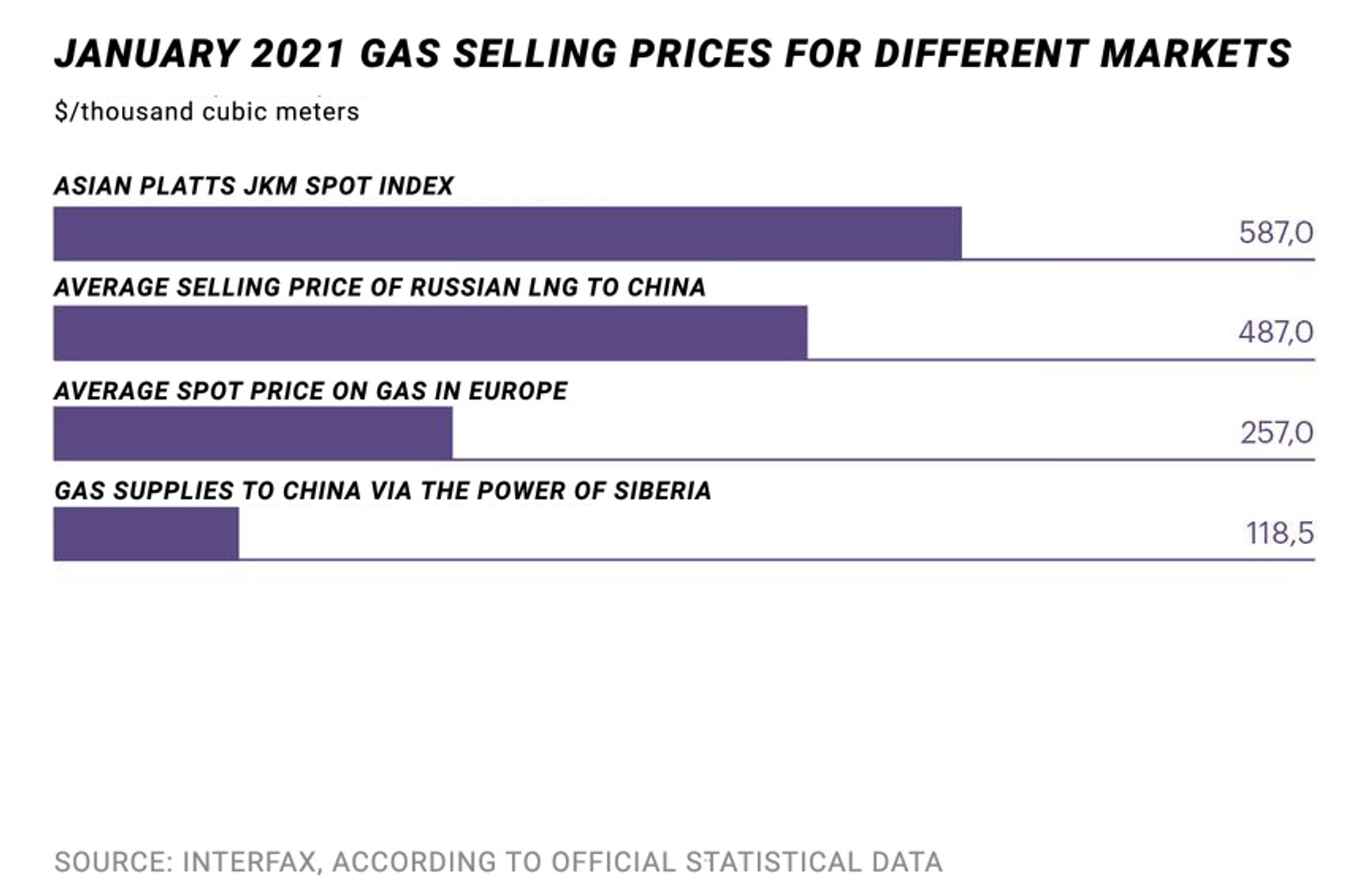Select the "$/thousand cubic meters" unit subtitle
Screen dimensions: 1372x890
[x=207, y=112]
